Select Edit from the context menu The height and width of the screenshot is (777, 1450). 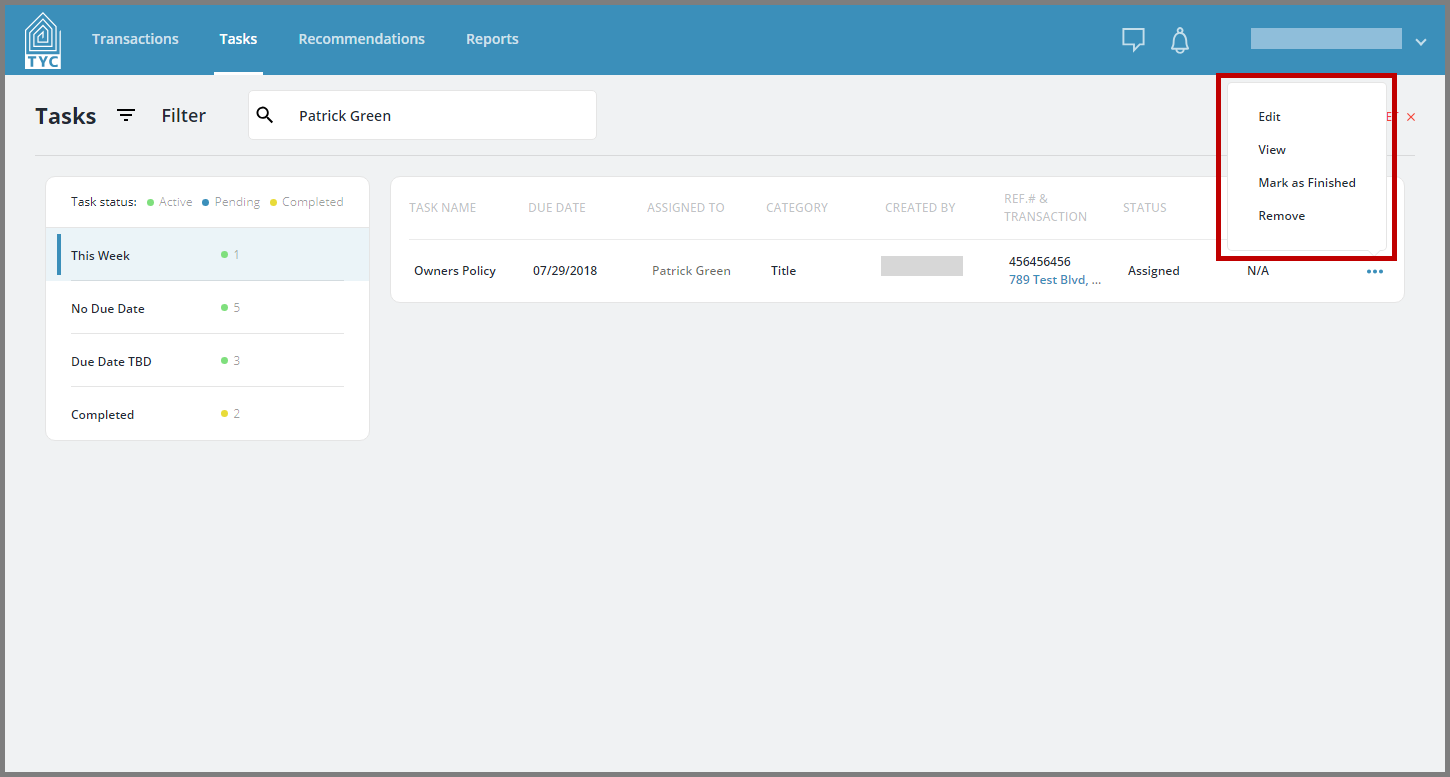(x=1269, y=117)
